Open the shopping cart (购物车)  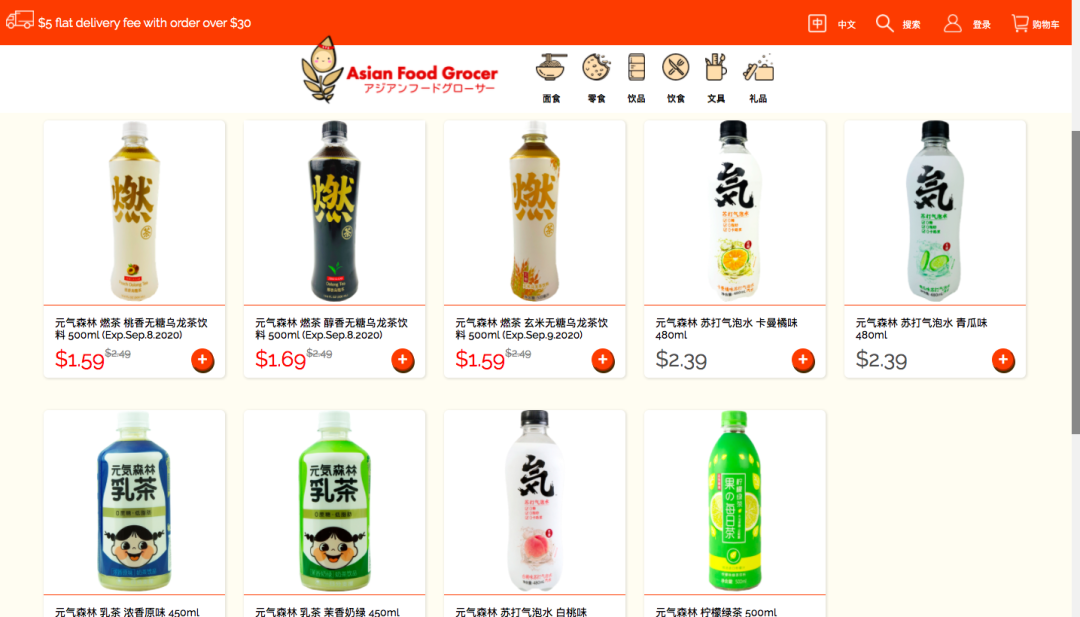point(1035,23)
